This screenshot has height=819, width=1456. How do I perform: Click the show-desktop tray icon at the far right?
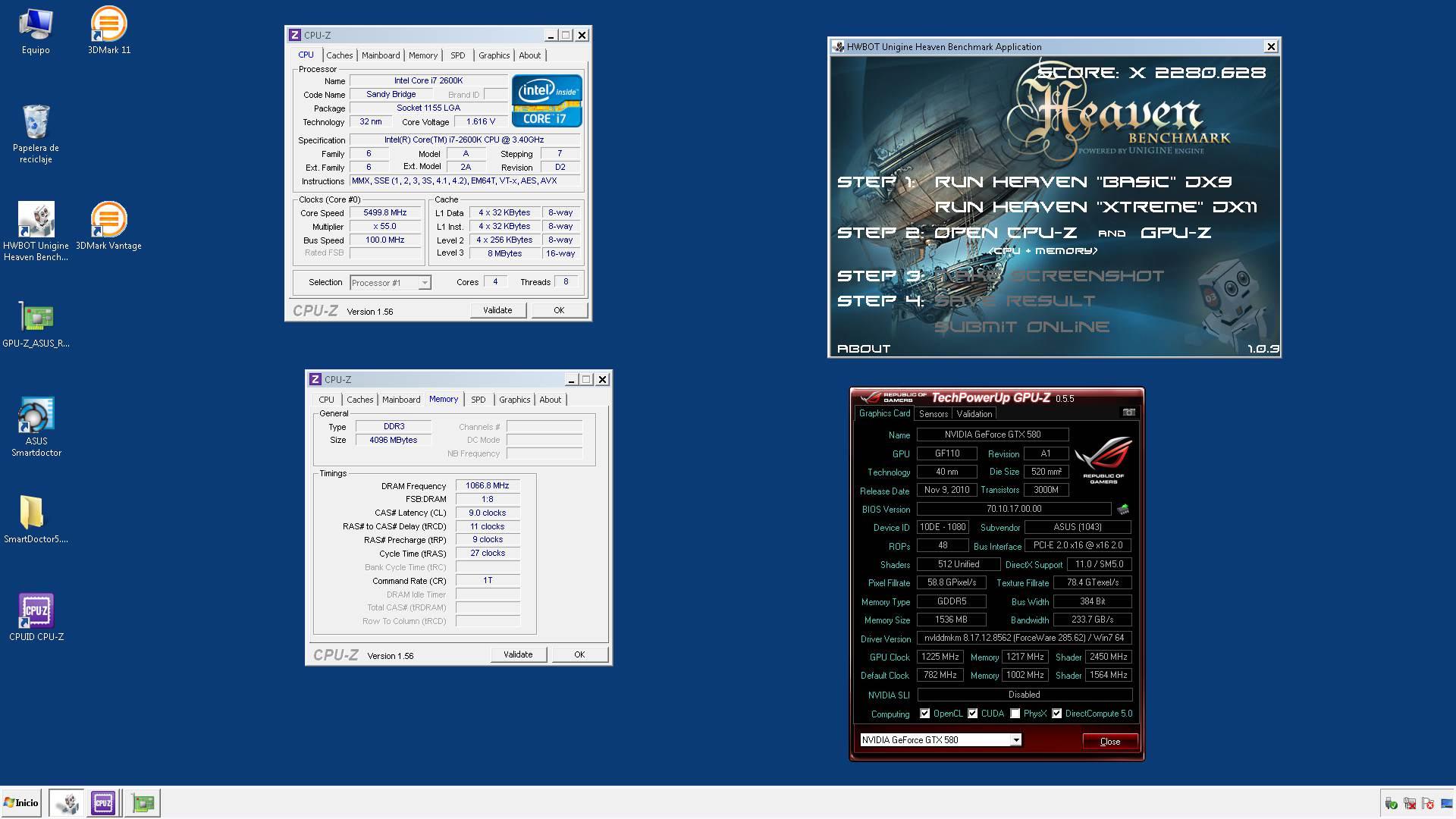click(1447, 803)
